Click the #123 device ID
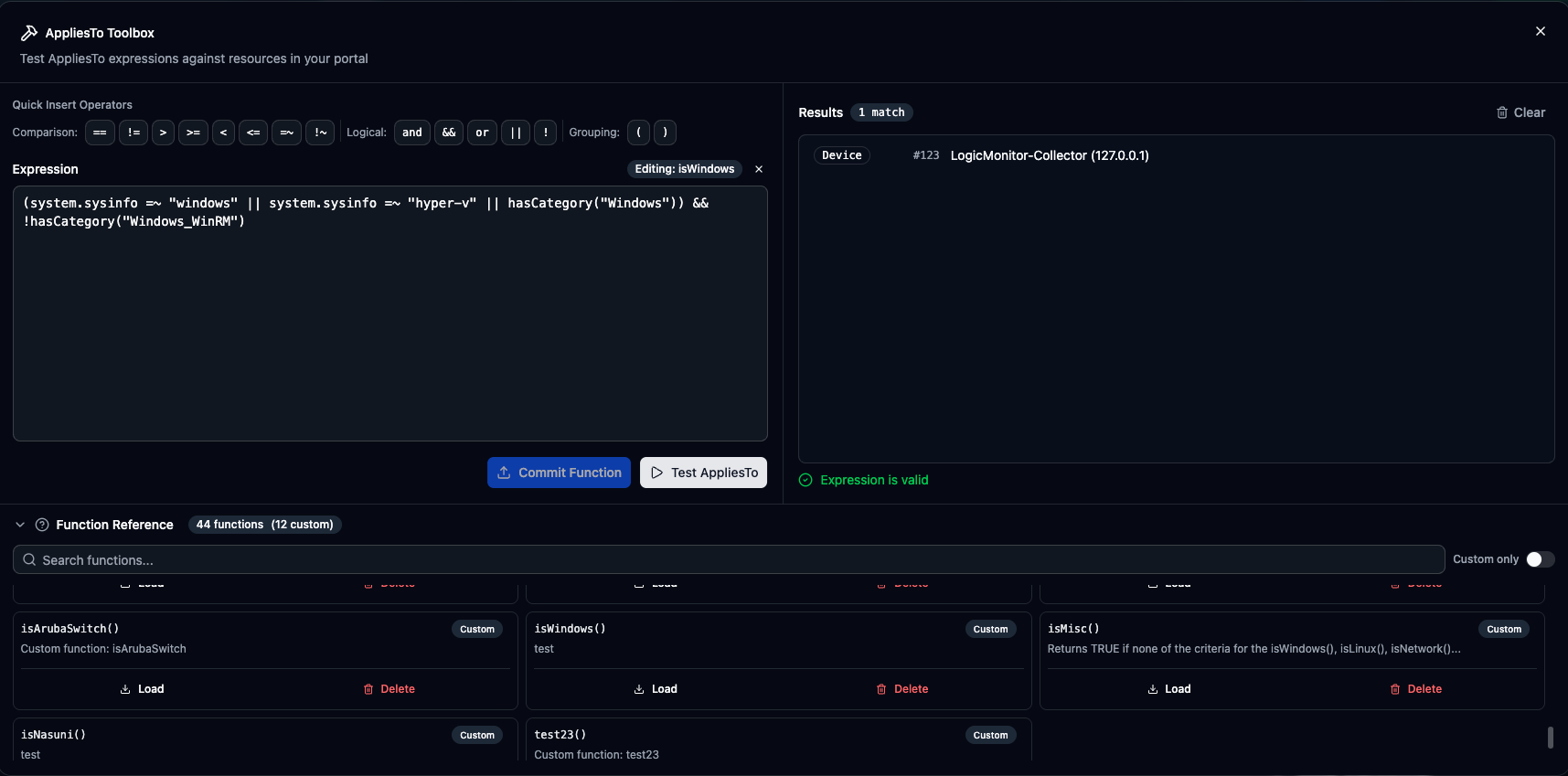1568x776 pixels. [x=926, y=155]
